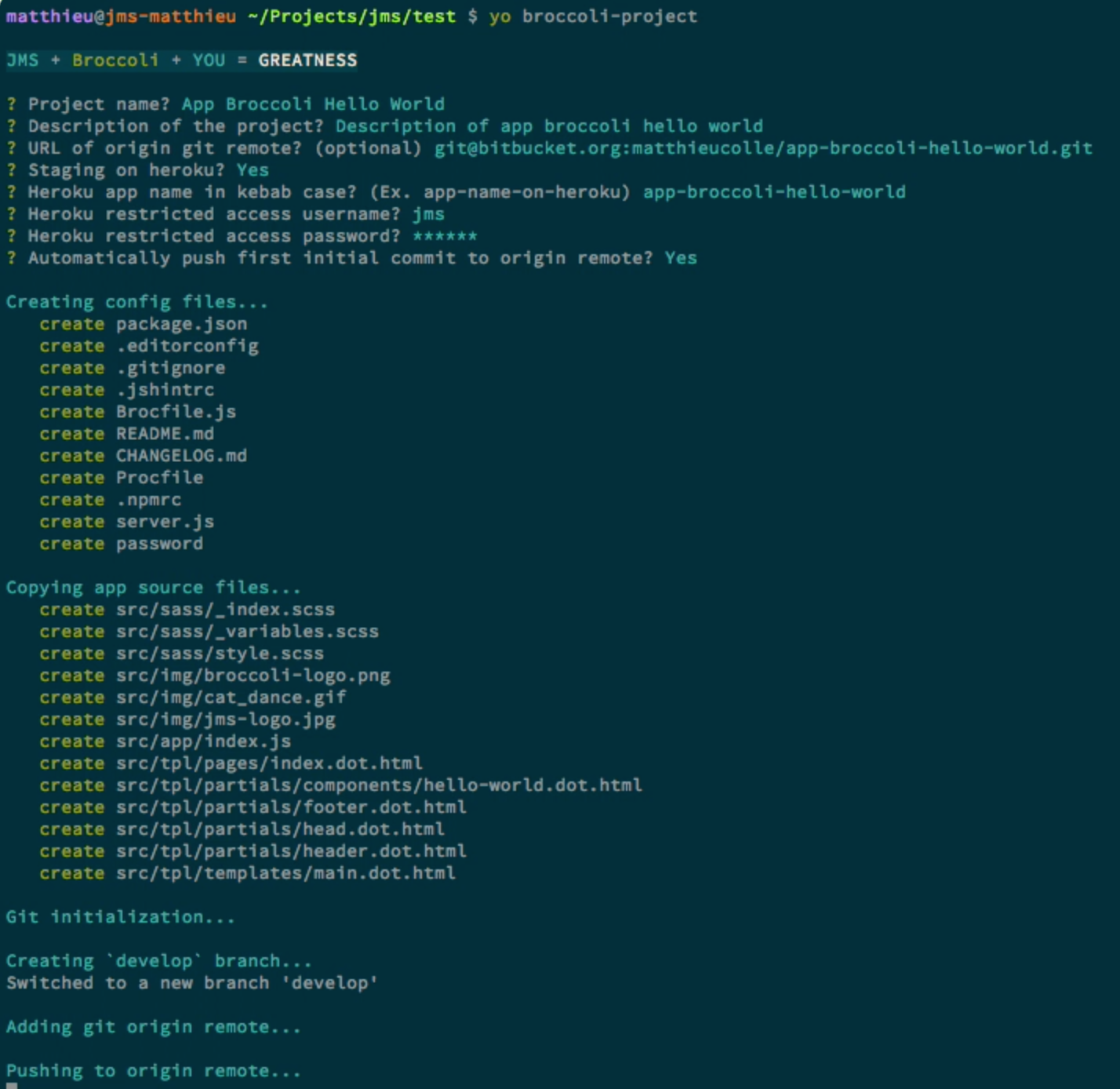Click the 'JMS + Broccoli + YOU = GREATNESS' banner
This screenshot has width=1120, height=1089.
pos(181,60)
